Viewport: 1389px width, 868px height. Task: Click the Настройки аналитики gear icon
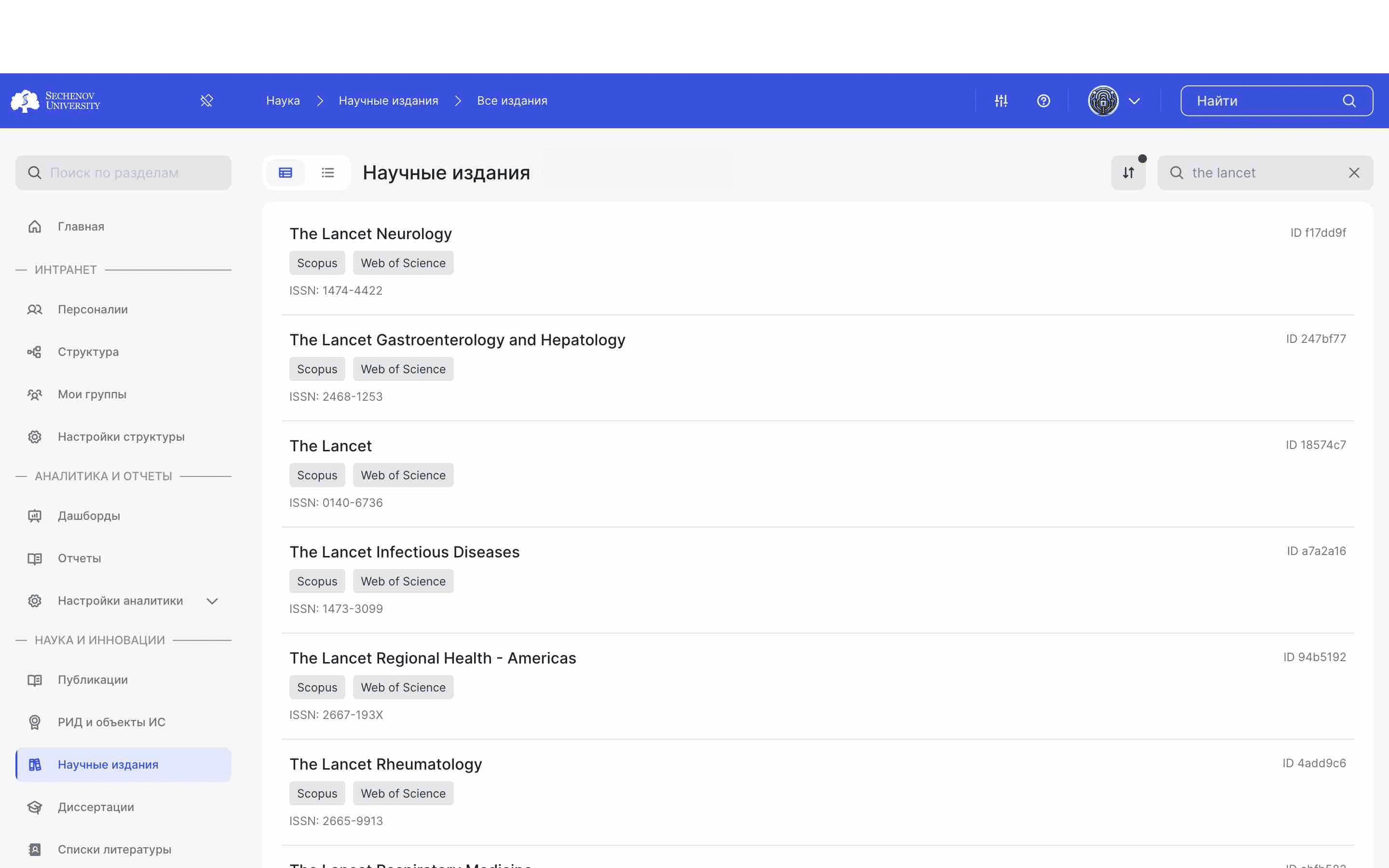(34, 601)
